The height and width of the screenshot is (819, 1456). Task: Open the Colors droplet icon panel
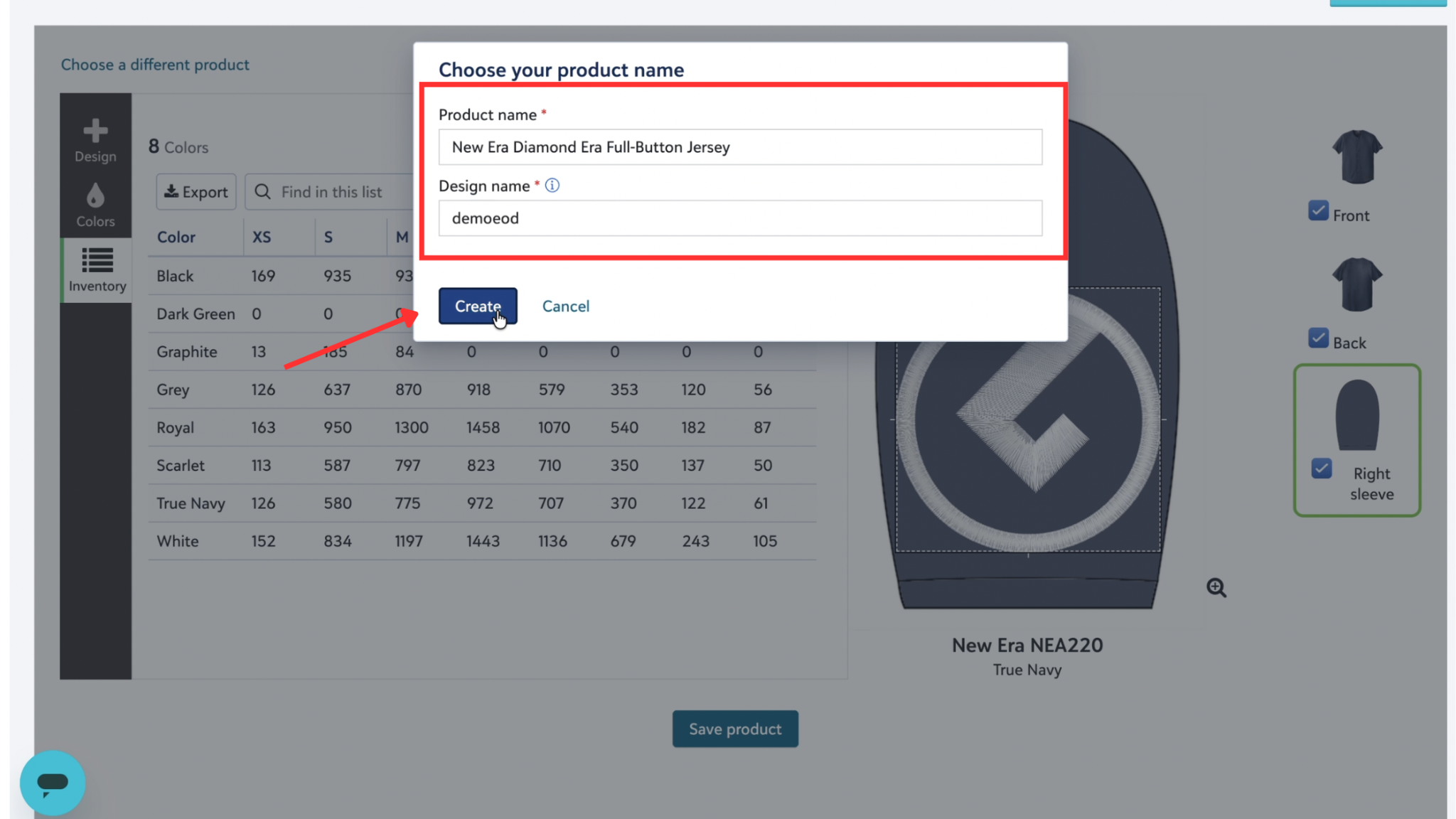95,205
